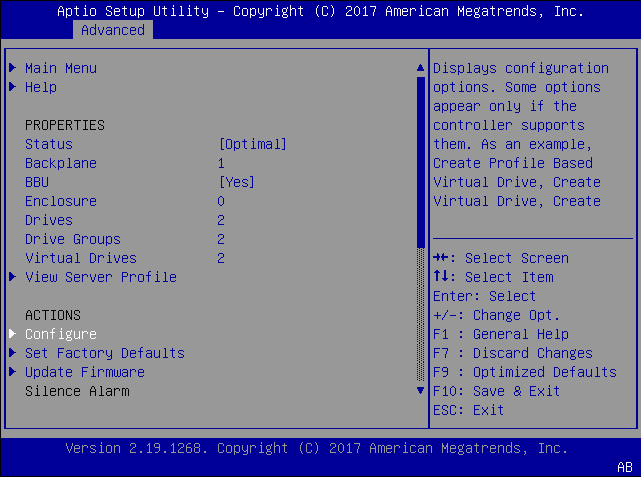Open Update Firmware

(85, 372)
